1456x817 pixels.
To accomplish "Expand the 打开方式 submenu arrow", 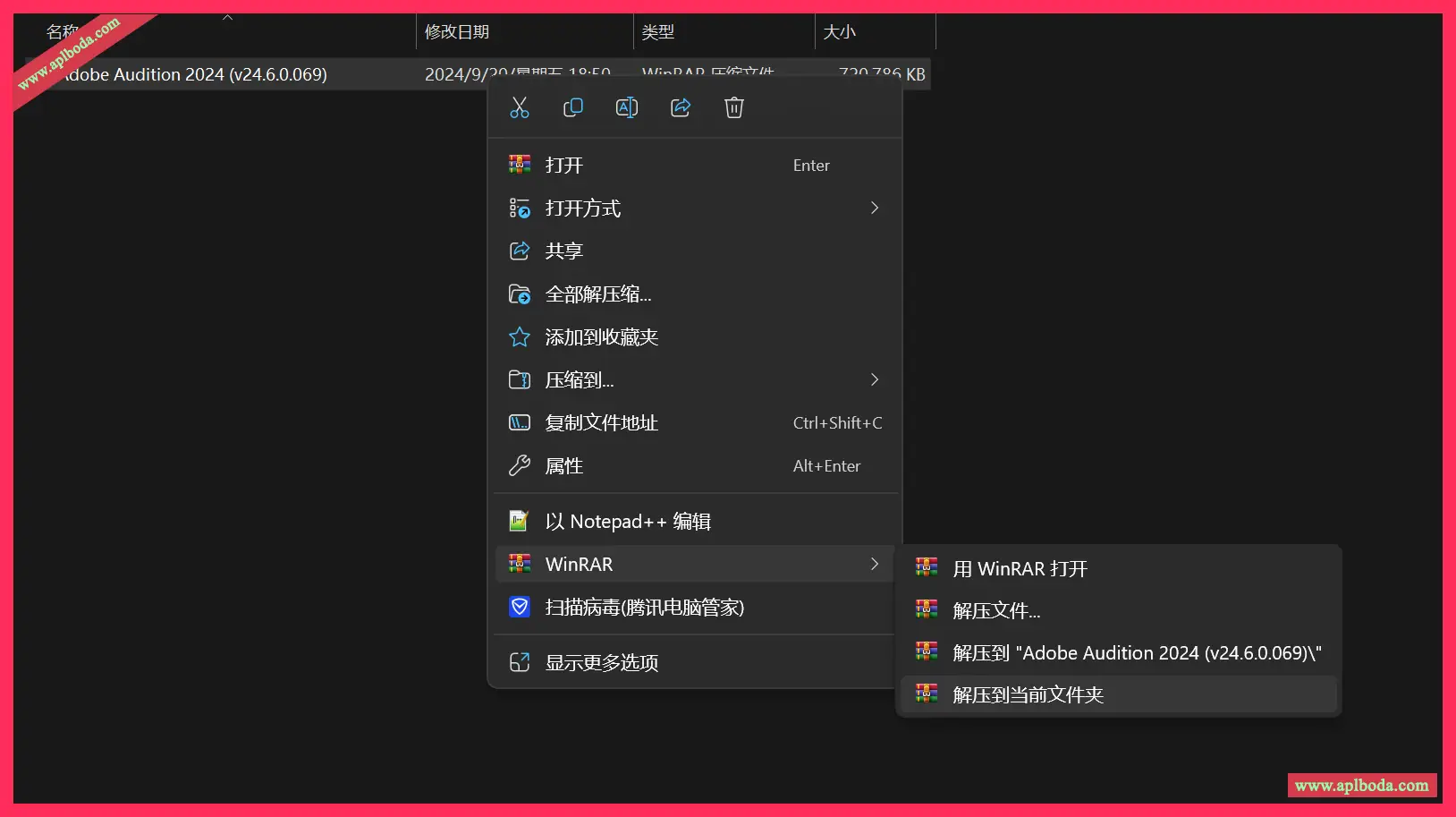I will [874, 209].
